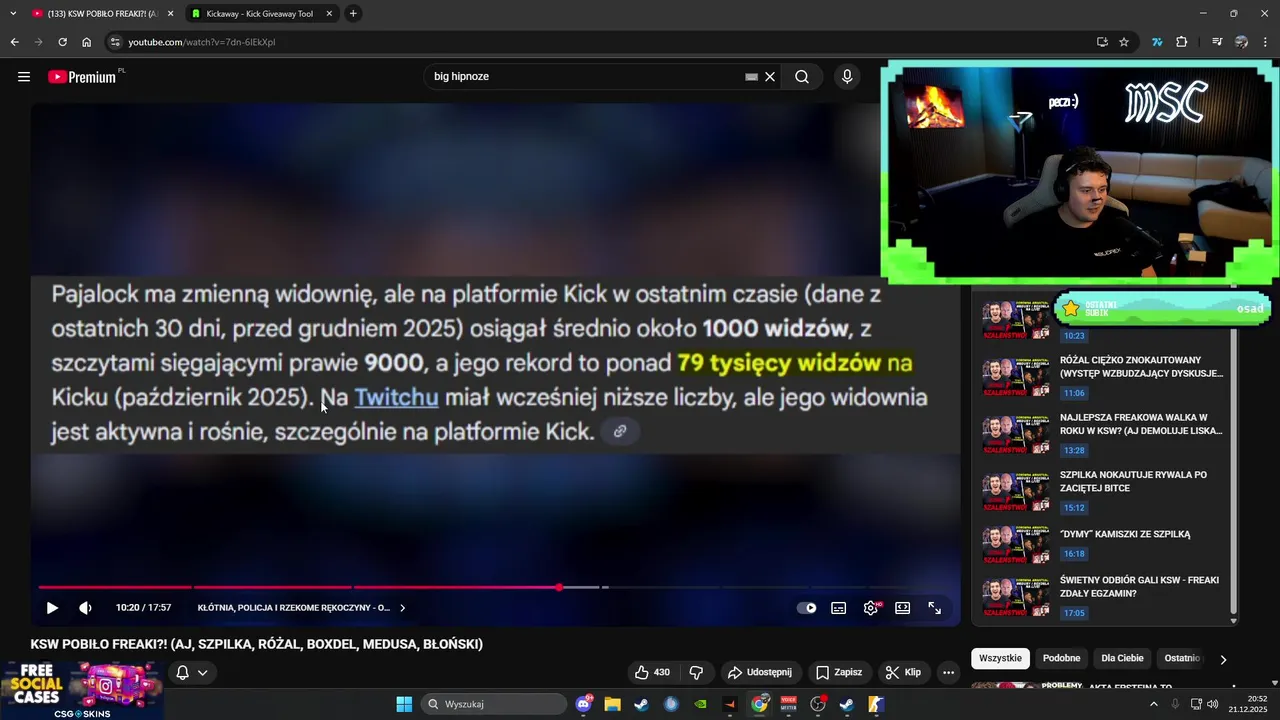The image size is (1280, 720).
Task: Open chapter "DYMY" KAMISZKI ZE SZPILKĄ
Action: pyautogui.click(x=1125, y=534)
